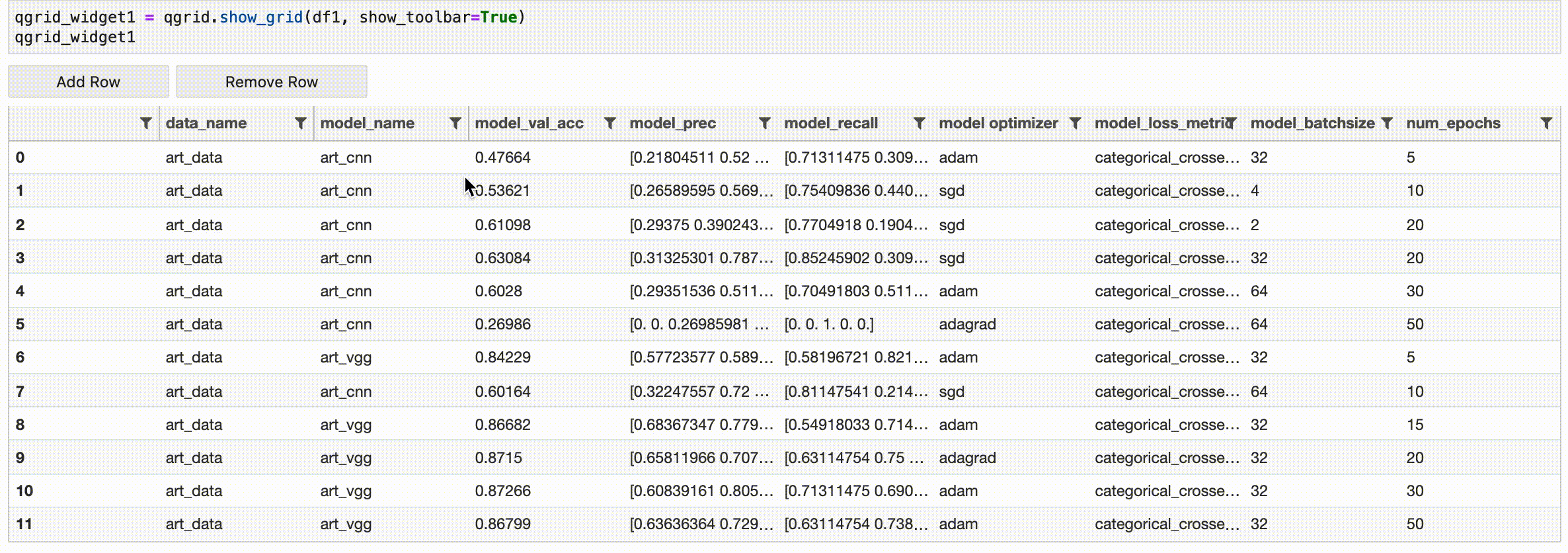This screenshot has height=553, width=1568.
Task: Sort by num_epochs column header
Action: tap(1453, 123)
